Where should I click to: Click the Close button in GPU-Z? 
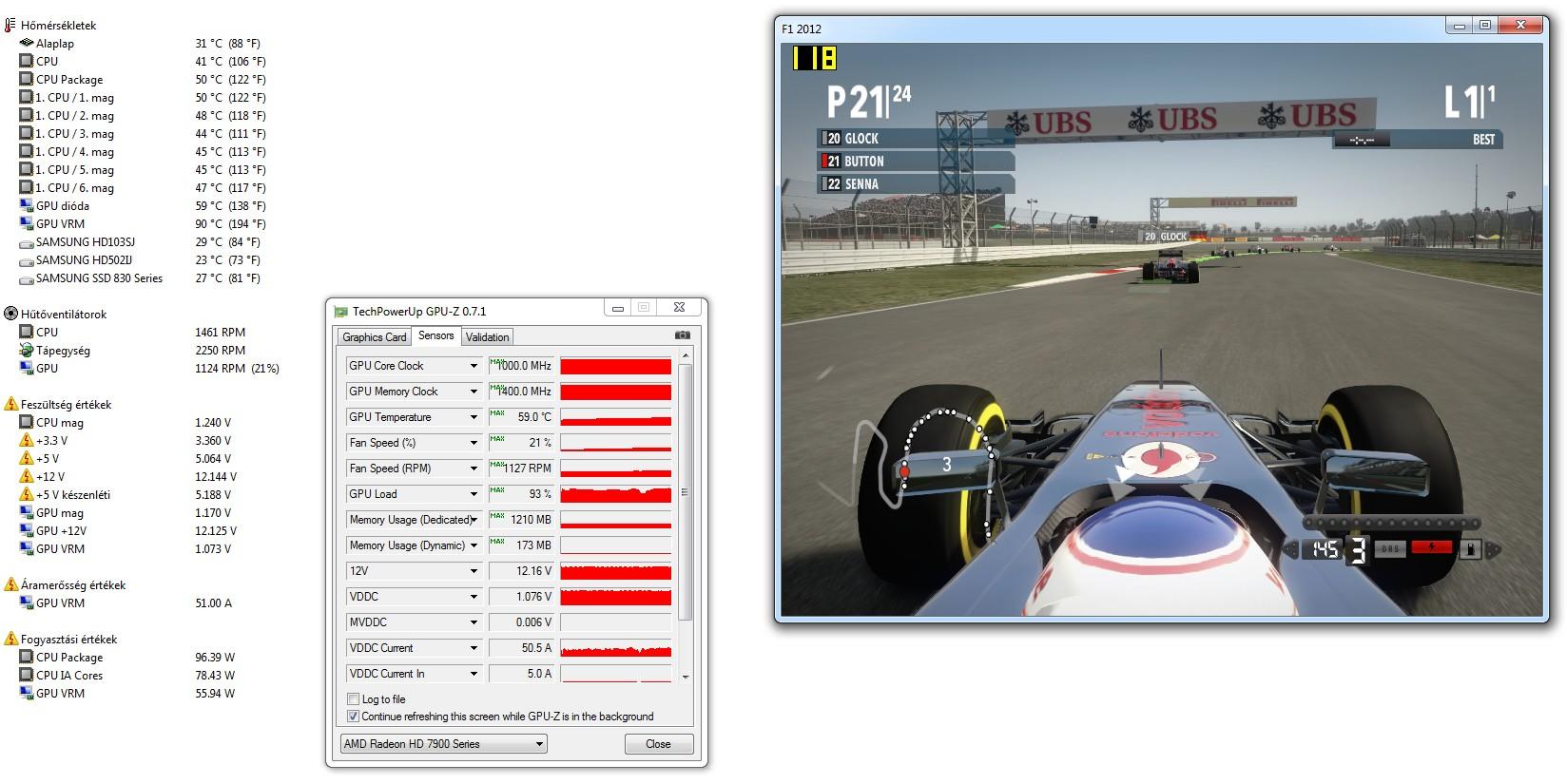658,744
